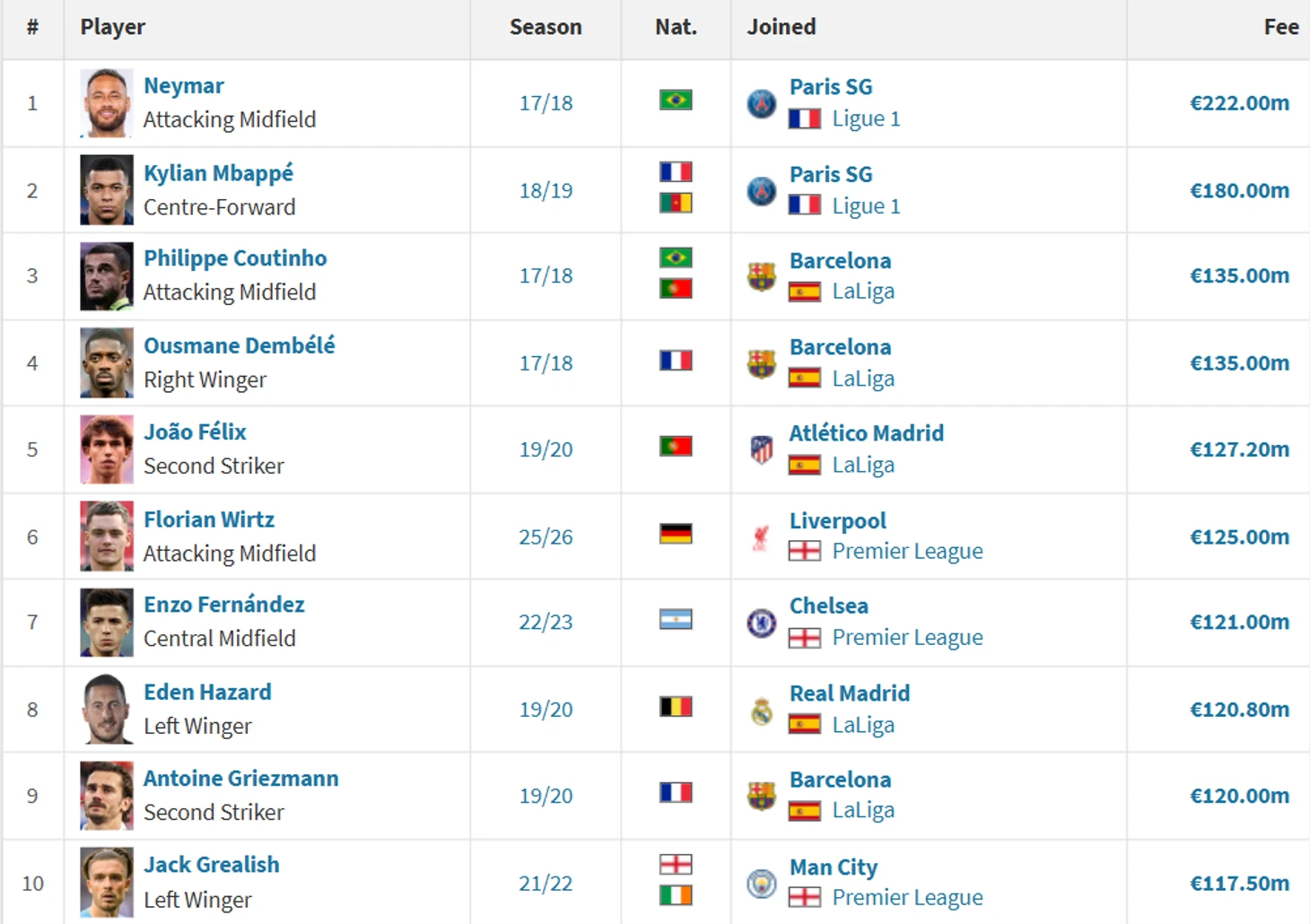This screenshot has width=1310, height=924.
Task: Click the Chelsea club crest icon
Action: [762, 623]
